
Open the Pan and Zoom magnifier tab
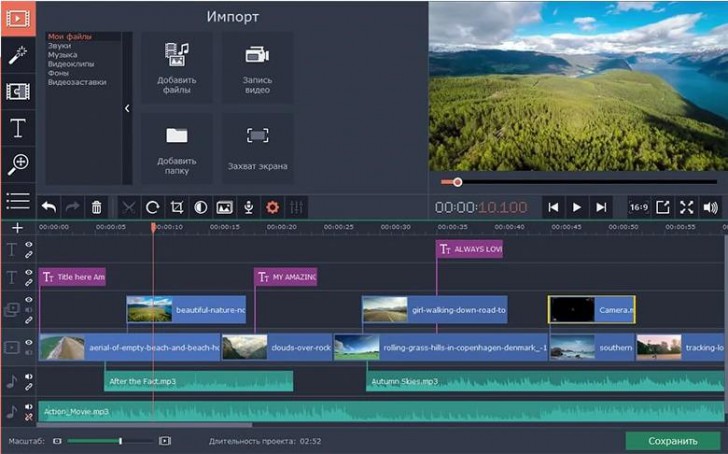[x=18, y=164]
